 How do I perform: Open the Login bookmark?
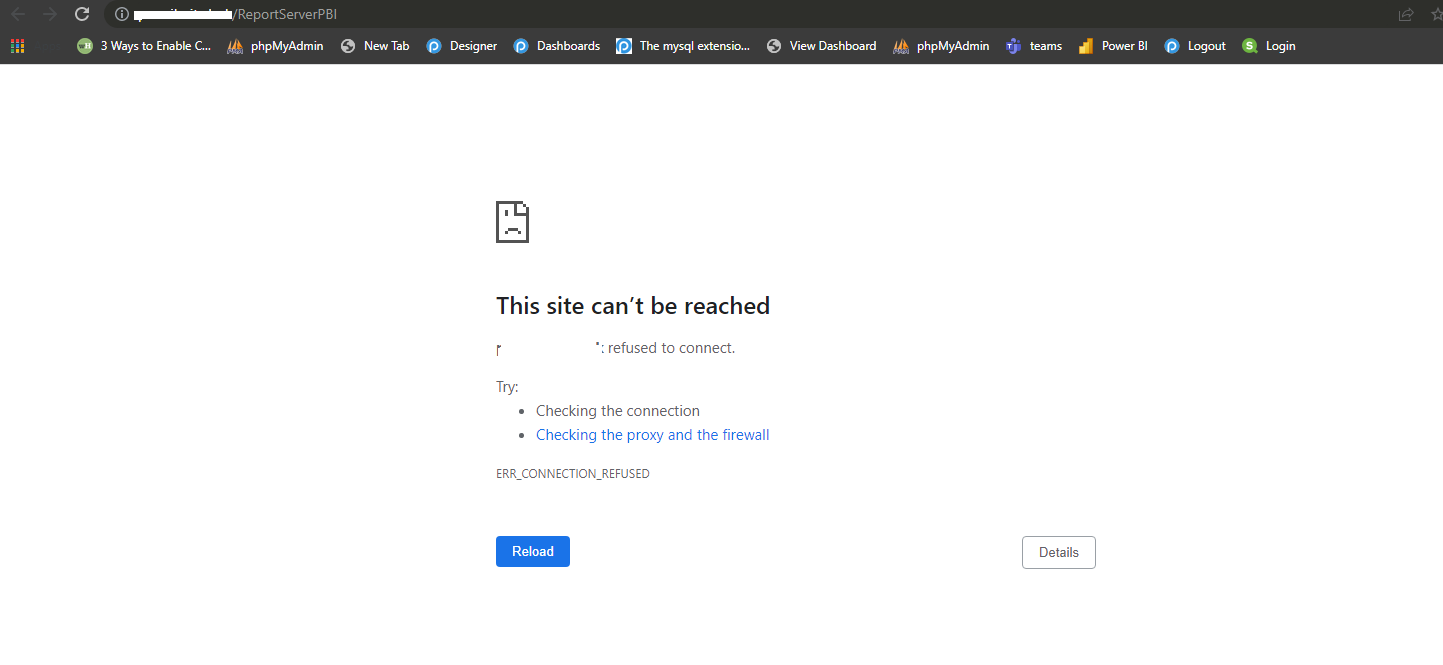click(1269, 46)
